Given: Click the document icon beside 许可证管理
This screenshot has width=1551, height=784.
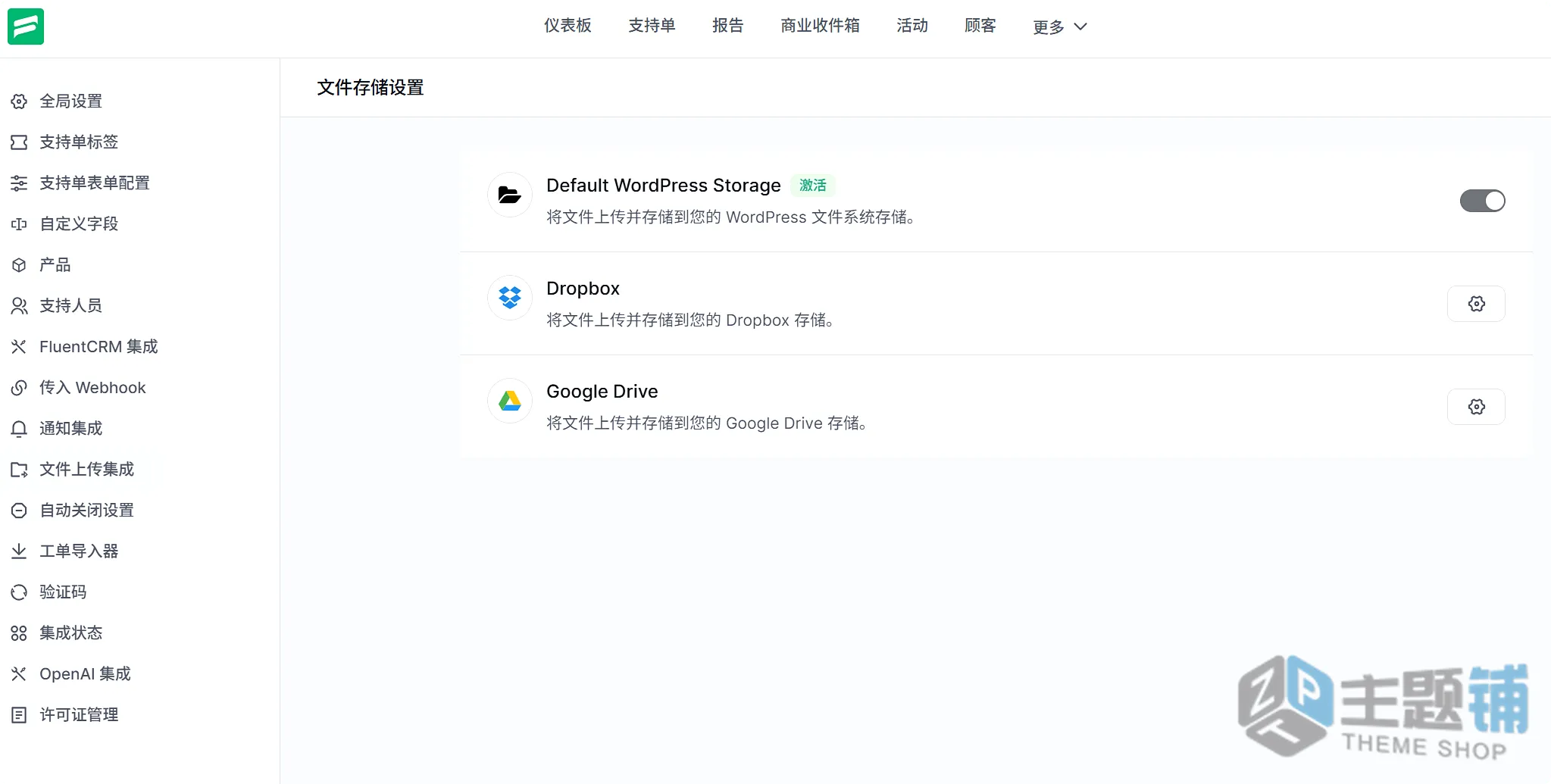Looking at the screenshot, I should tap(19, 715).
